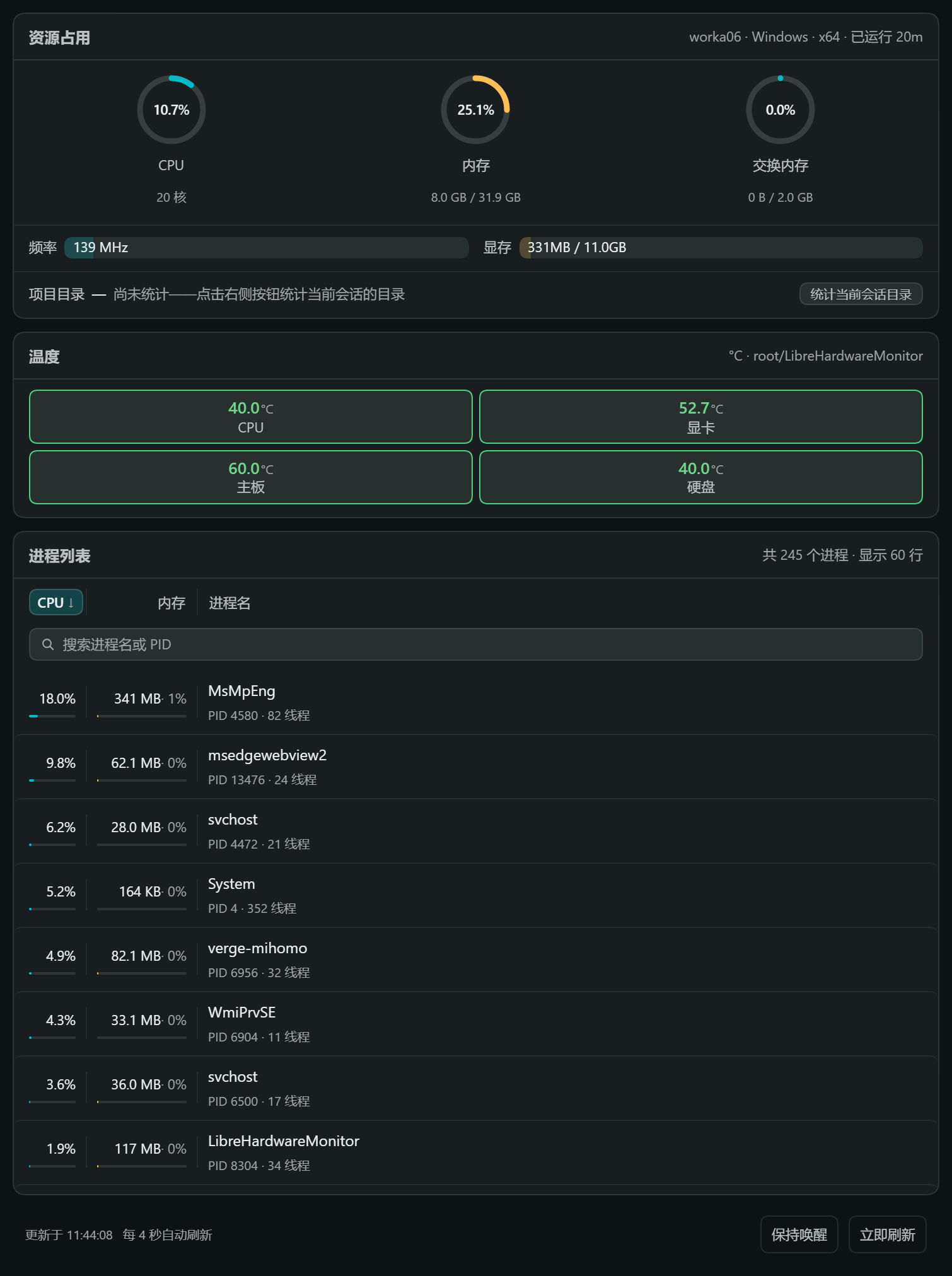Click PID 6904 · 11 线程 text
The height and width of the screenshot is (1276, 952).
tap(259, 1037)
